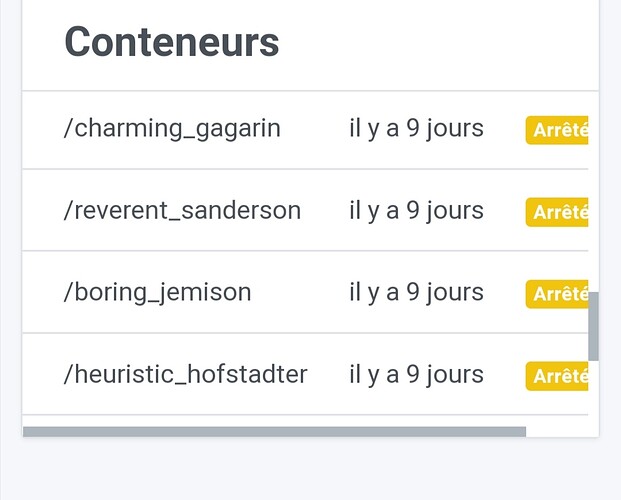Click the creation time of charming_gagarin
Screen dimensions: 621x500
click(416, 129)
